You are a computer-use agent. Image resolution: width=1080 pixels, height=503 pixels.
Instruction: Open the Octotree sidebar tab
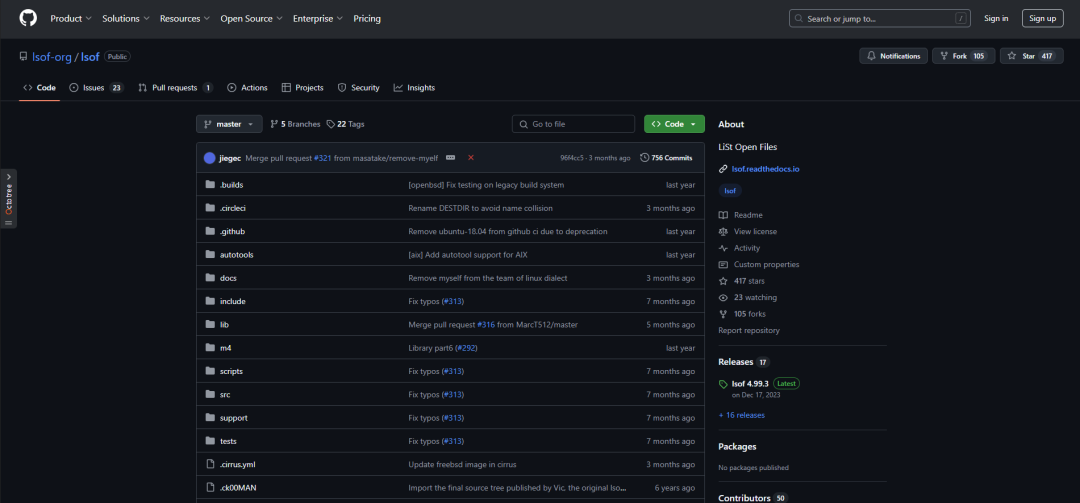click(8, 198)
